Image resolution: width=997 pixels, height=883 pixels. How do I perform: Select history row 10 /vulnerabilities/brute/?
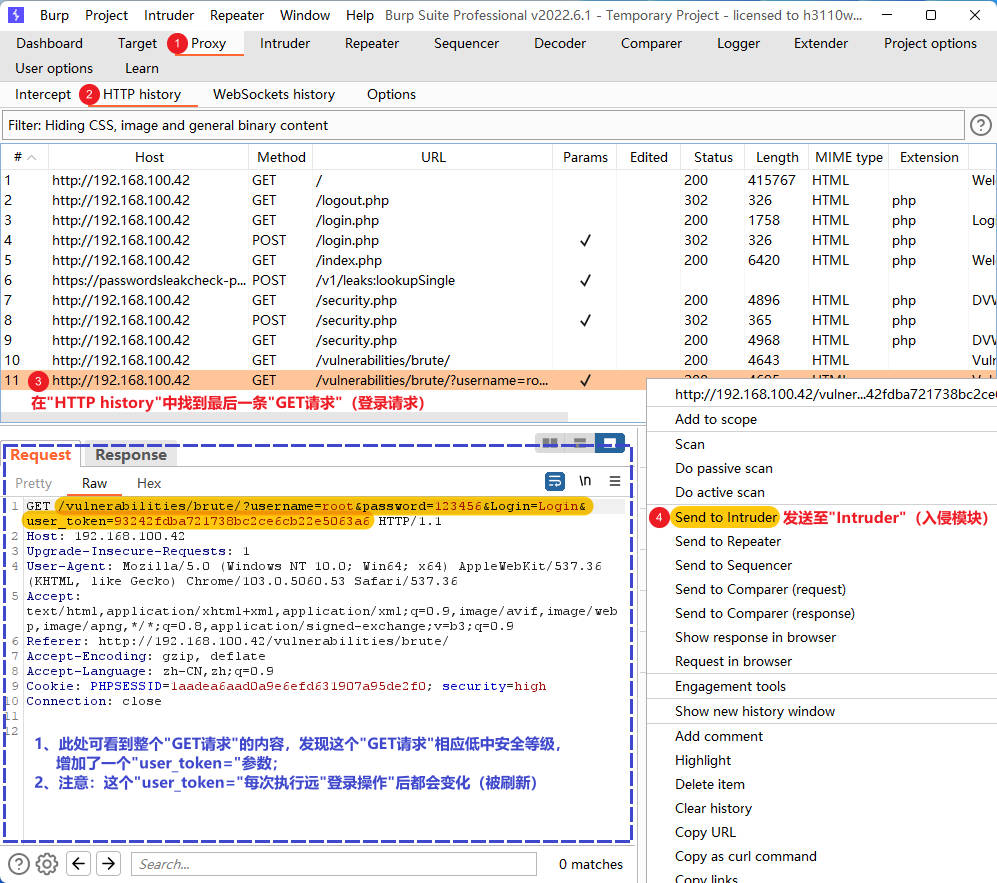[x=498, y=360]
